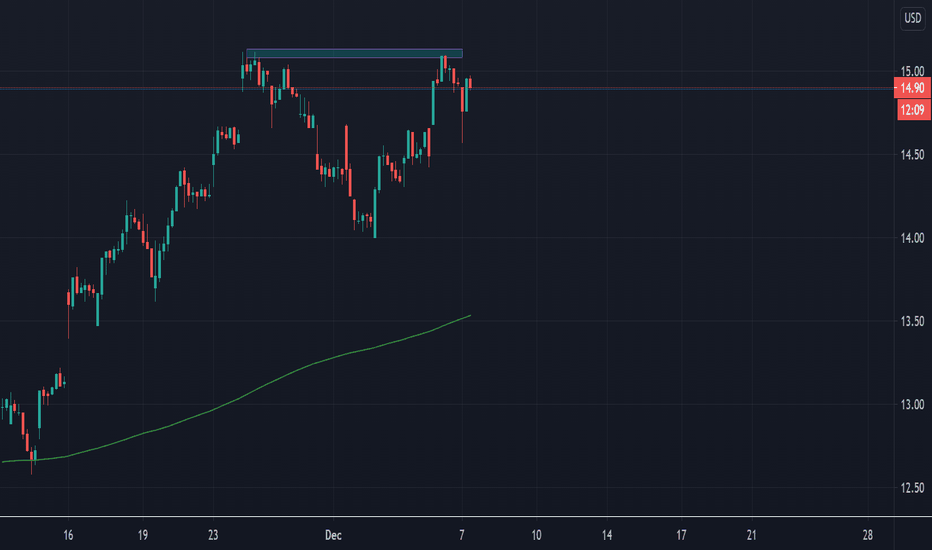
Task: Click the 13.00 price axis label
Action: [912, 404]
